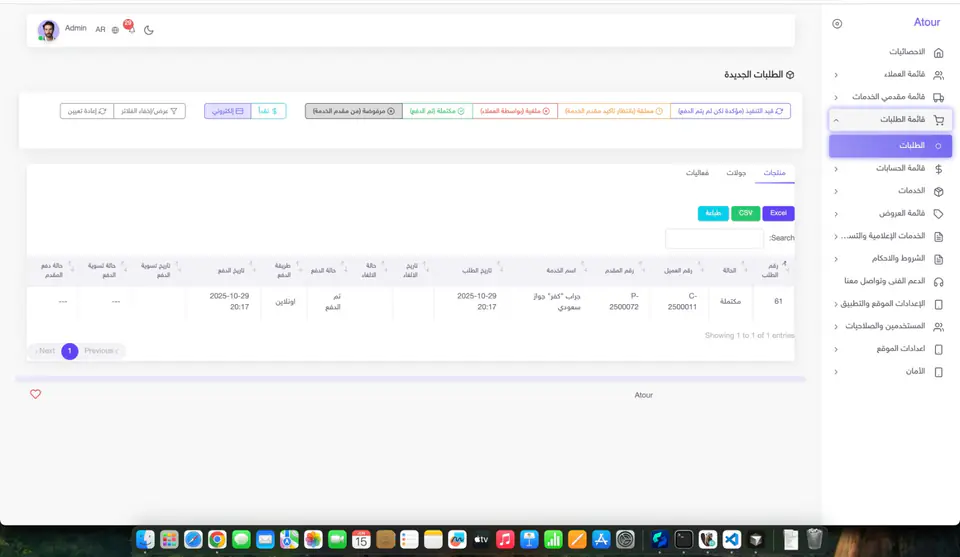Image resolution: width=960 pixels, height=557 pixels.
Task: Select the نقداً cash payment filter
Action: [268, 111]
